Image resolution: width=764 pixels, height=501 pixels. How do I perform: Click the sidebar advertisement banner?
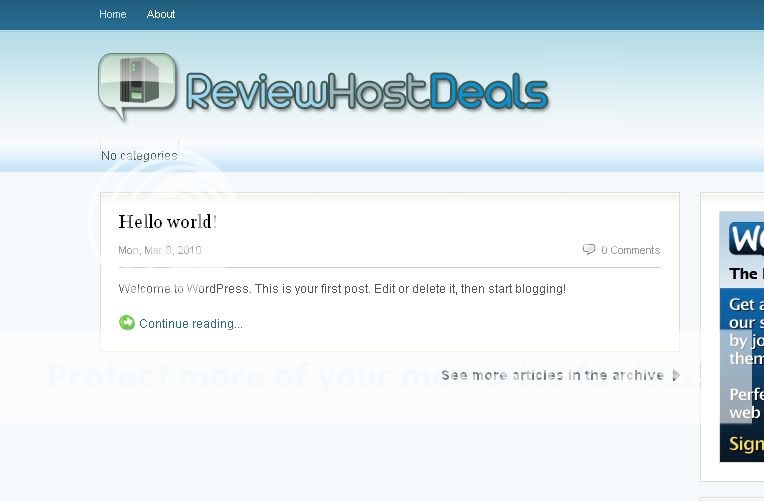[x=742, y=336]
